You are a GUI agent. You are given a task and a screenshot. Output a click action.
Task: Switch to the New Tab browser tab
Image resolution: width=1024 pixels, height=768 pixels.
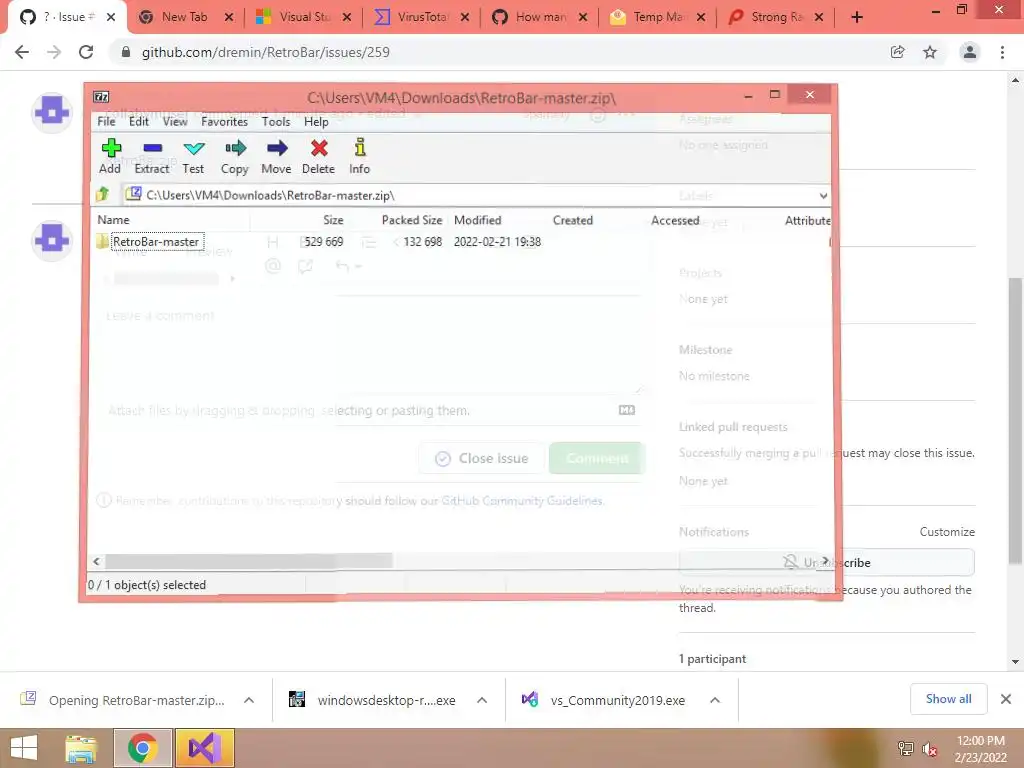pyautogui.click(x=184, y=17)
